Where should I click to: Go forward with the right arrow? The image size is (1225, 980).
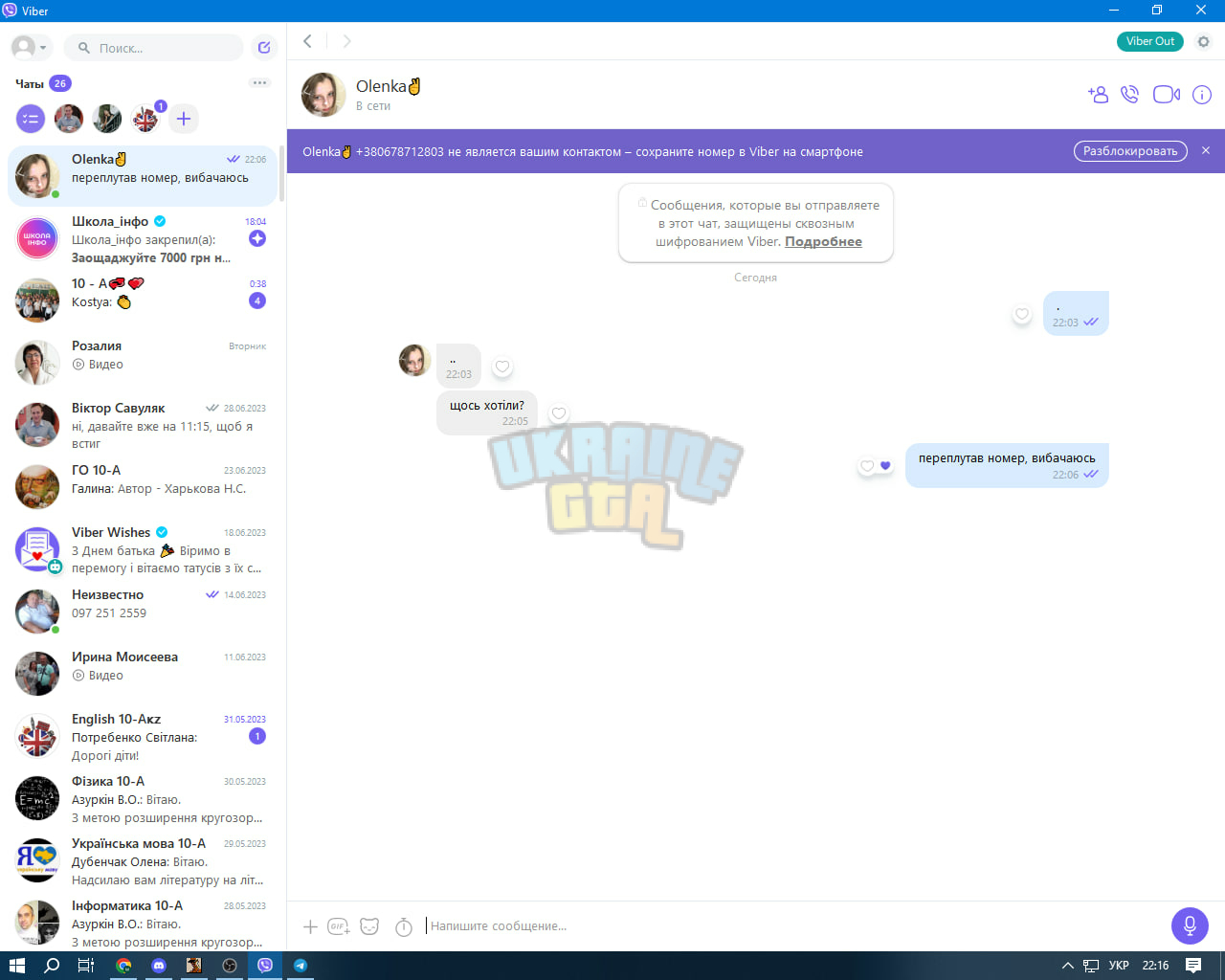(x=346, y=41)
